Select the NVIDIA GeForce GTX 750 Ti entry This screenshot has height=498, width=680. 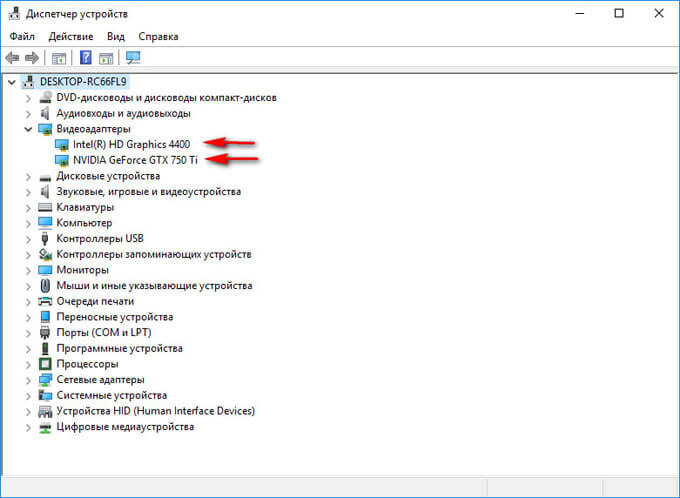click(x=135, y=160)
